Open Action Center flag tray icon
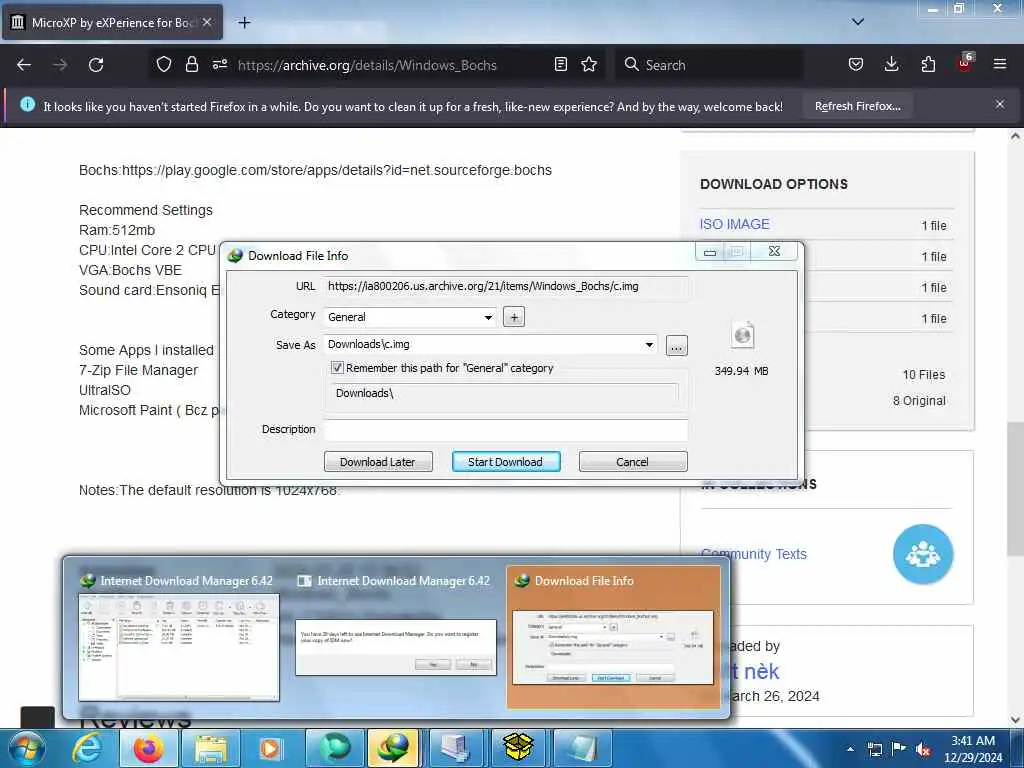This screenshot has height=768, width=1024. click(899, 749)
